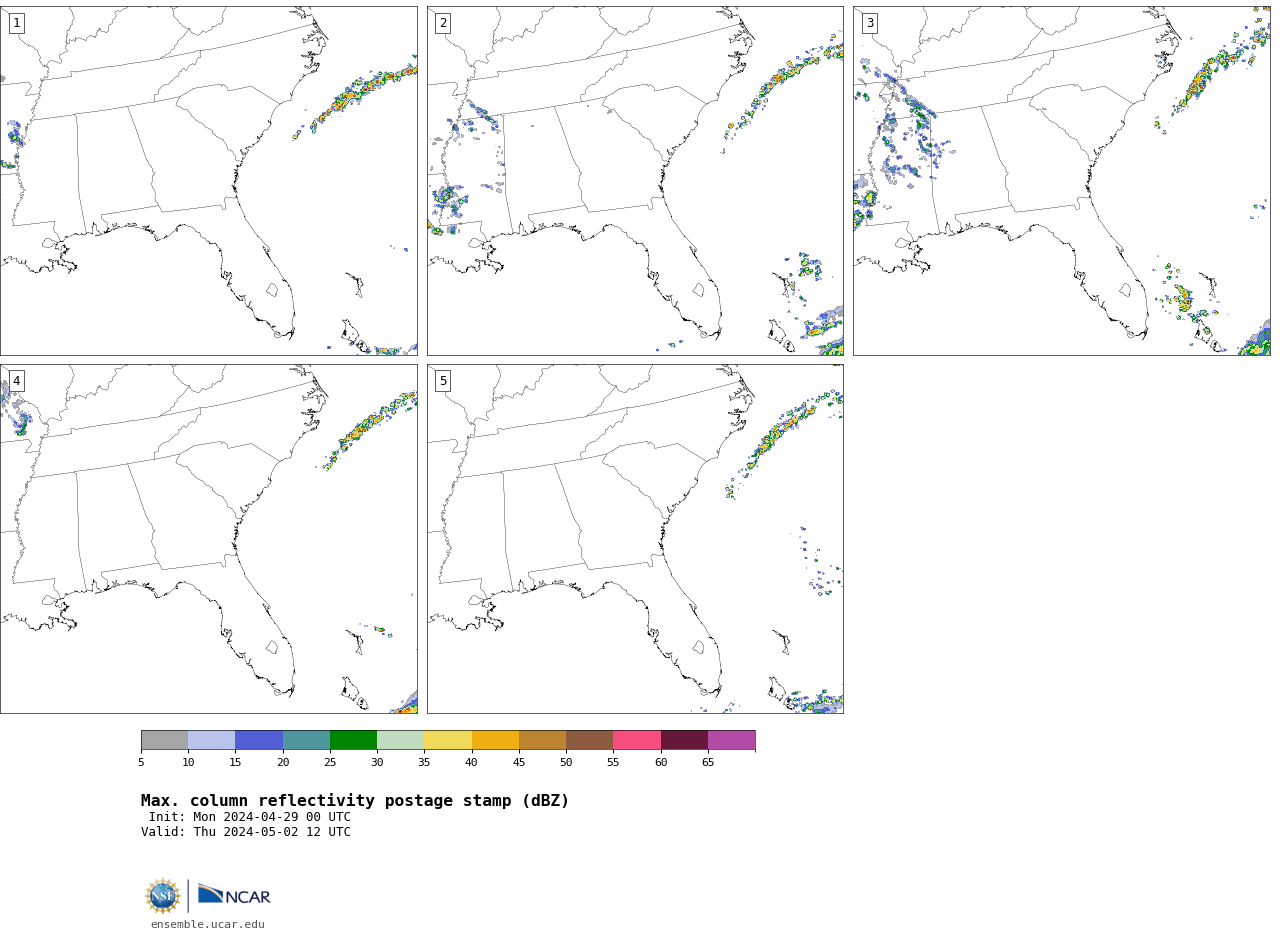Click the colorbar tick label '30'

point(377,763)
